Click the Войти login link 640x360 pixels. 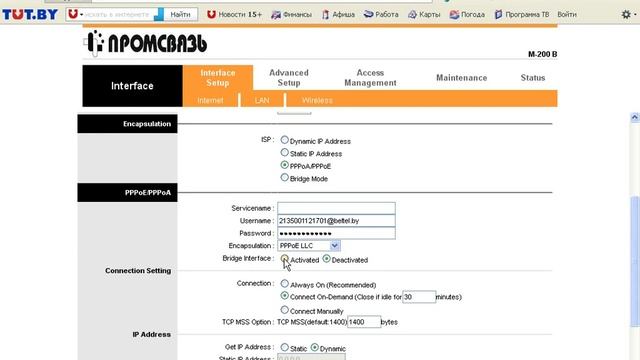[567, 14]
